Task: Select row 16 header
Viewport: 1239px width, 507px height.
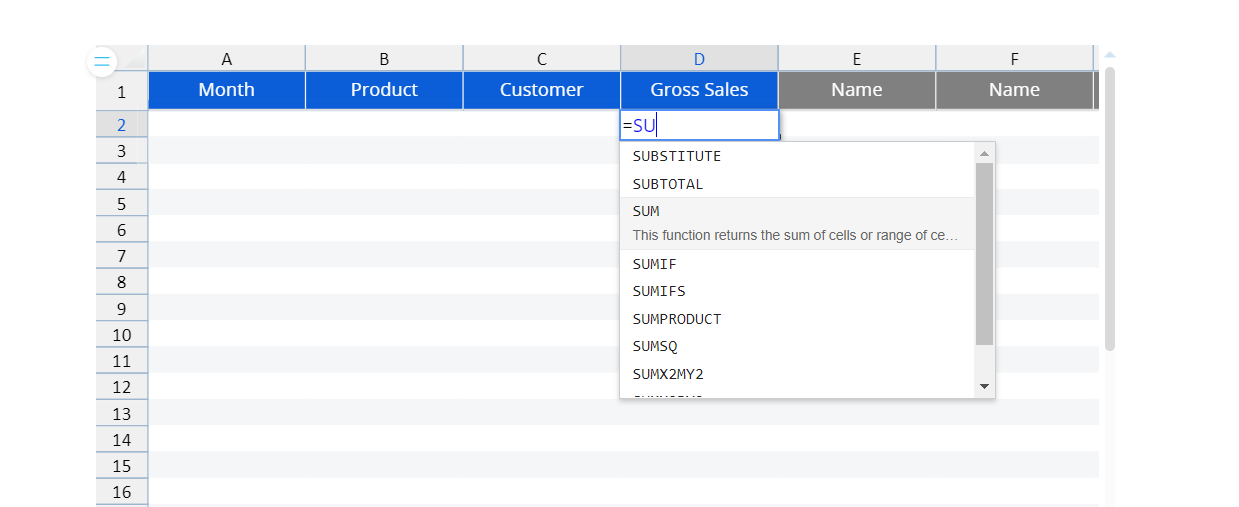Action: tap(122, 492)
